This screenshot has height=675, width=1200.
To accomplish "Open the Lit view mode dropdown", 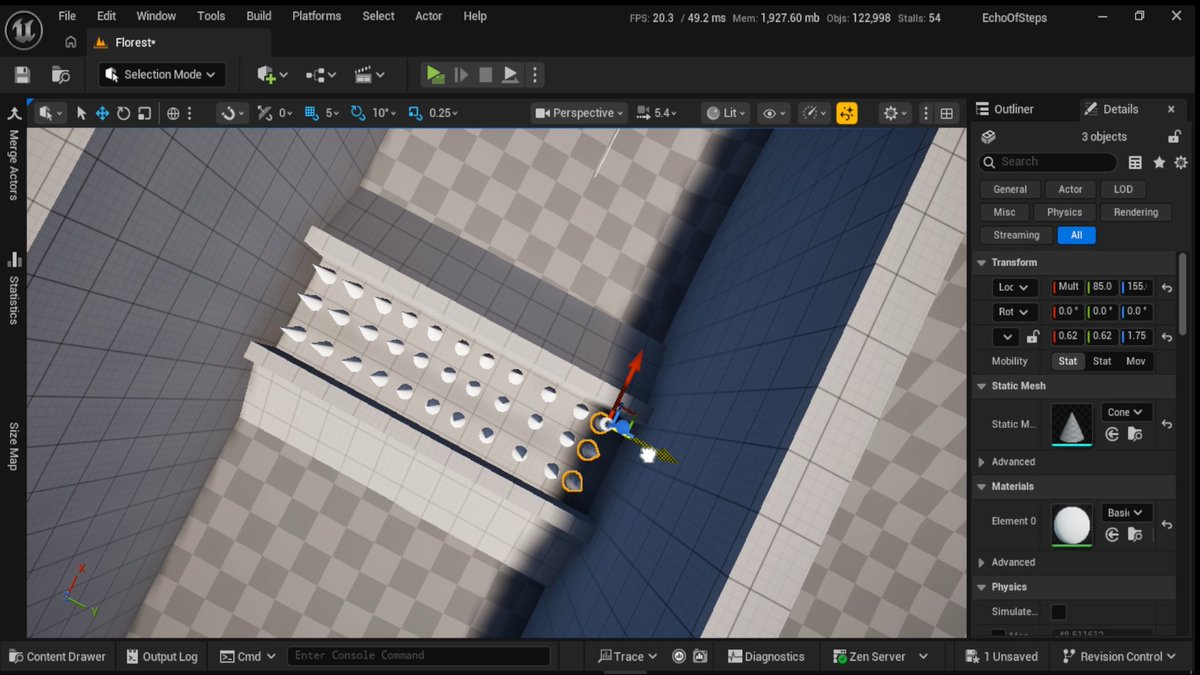I will [x=726, y=113].
